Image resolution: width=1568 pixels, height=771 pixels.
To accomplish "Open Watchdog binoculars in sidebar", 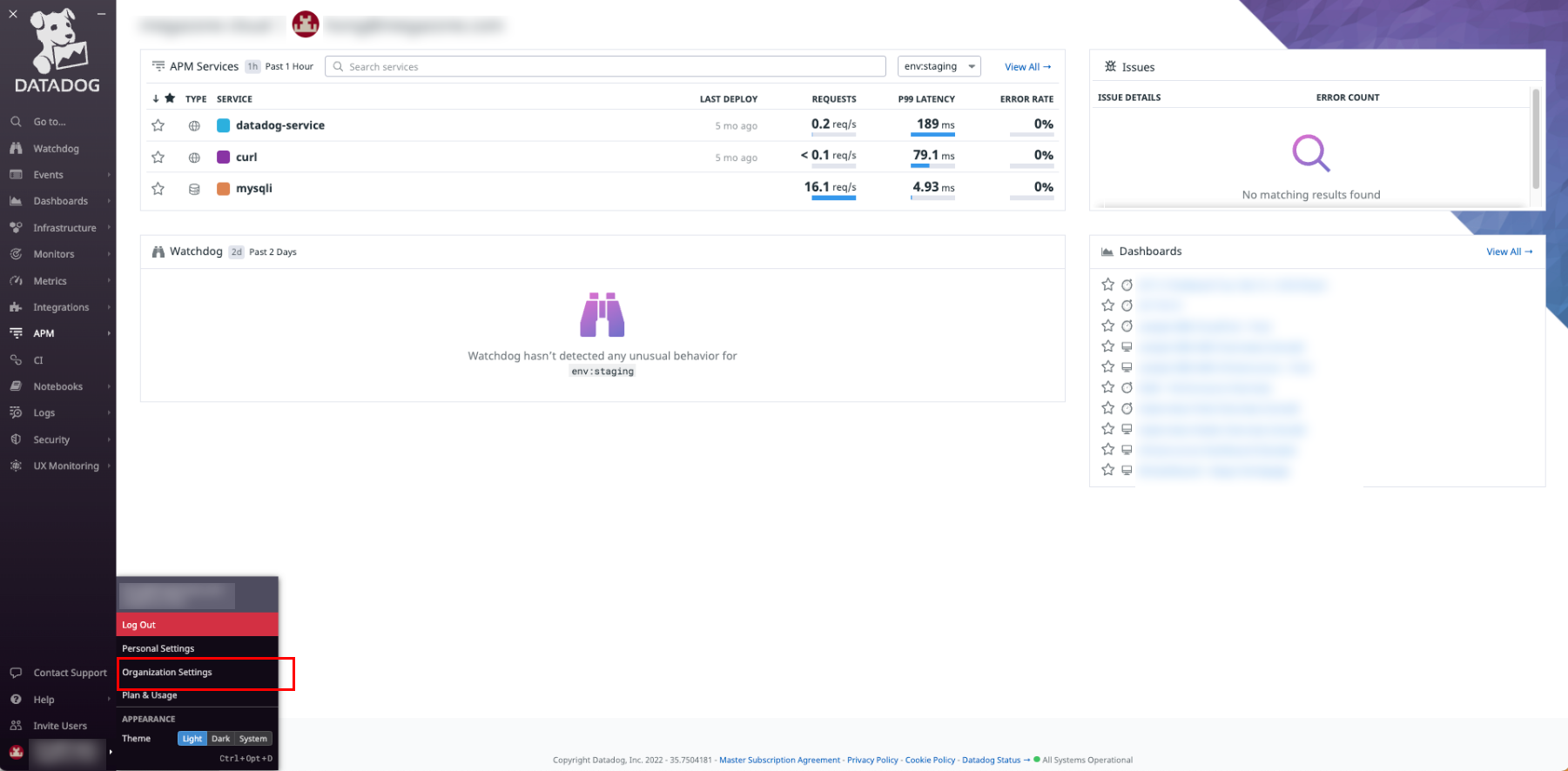I will [16, 149].
